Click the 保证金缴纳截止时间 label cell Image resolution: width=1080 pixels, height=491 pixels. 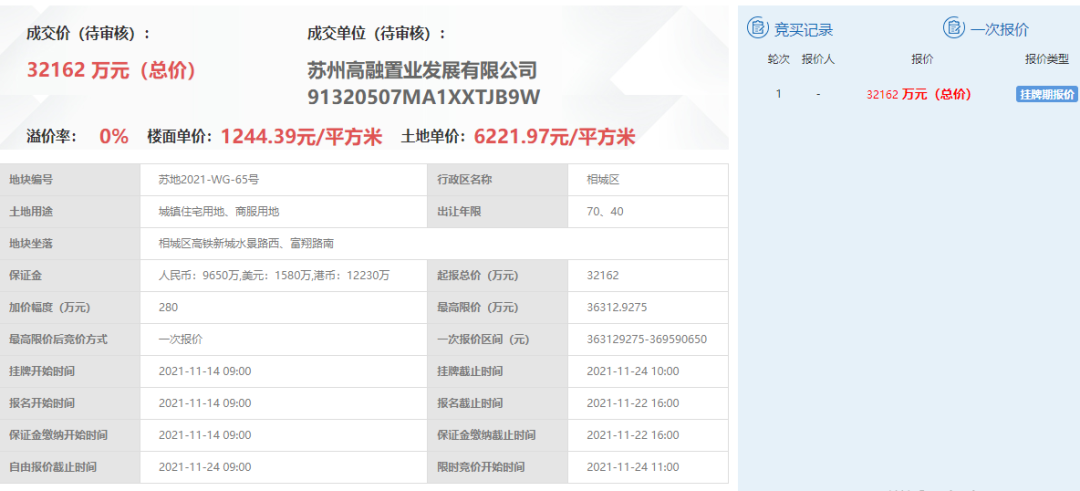[x=498, y=435]
